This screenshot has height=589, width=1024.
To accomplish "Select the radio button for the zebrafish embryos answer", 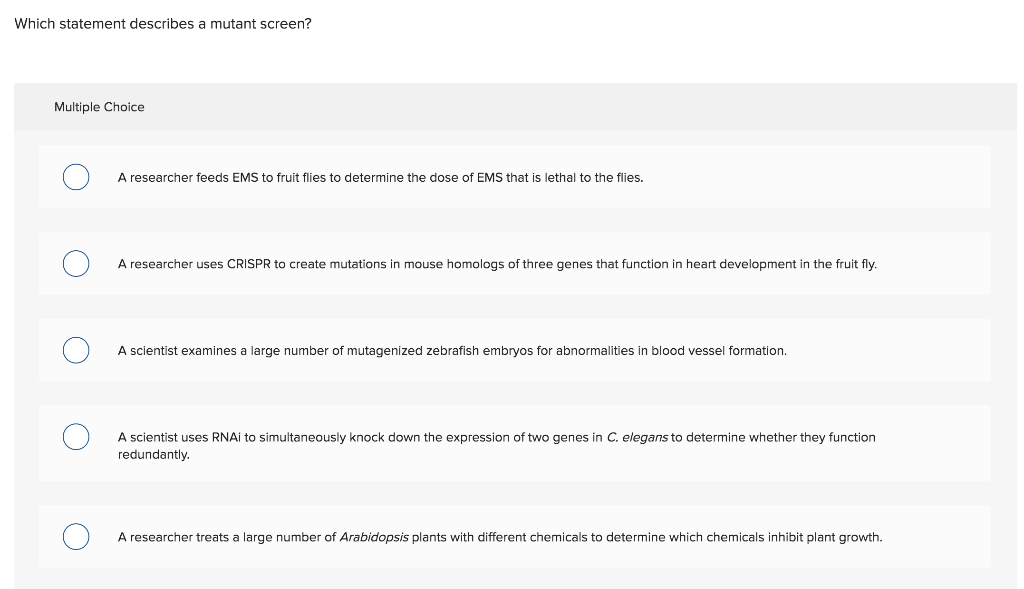I will coord(76,350).
